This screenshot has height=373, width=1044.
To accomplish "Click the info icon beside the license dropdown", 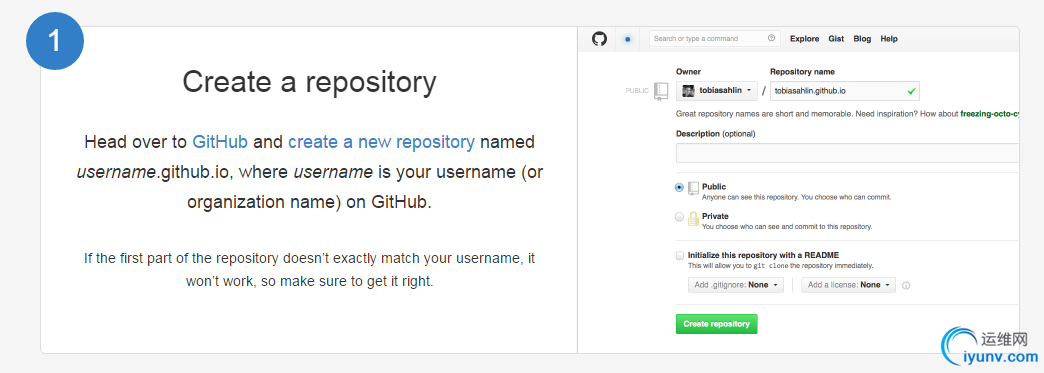I will pyautogui.click(x=906, y=285).
